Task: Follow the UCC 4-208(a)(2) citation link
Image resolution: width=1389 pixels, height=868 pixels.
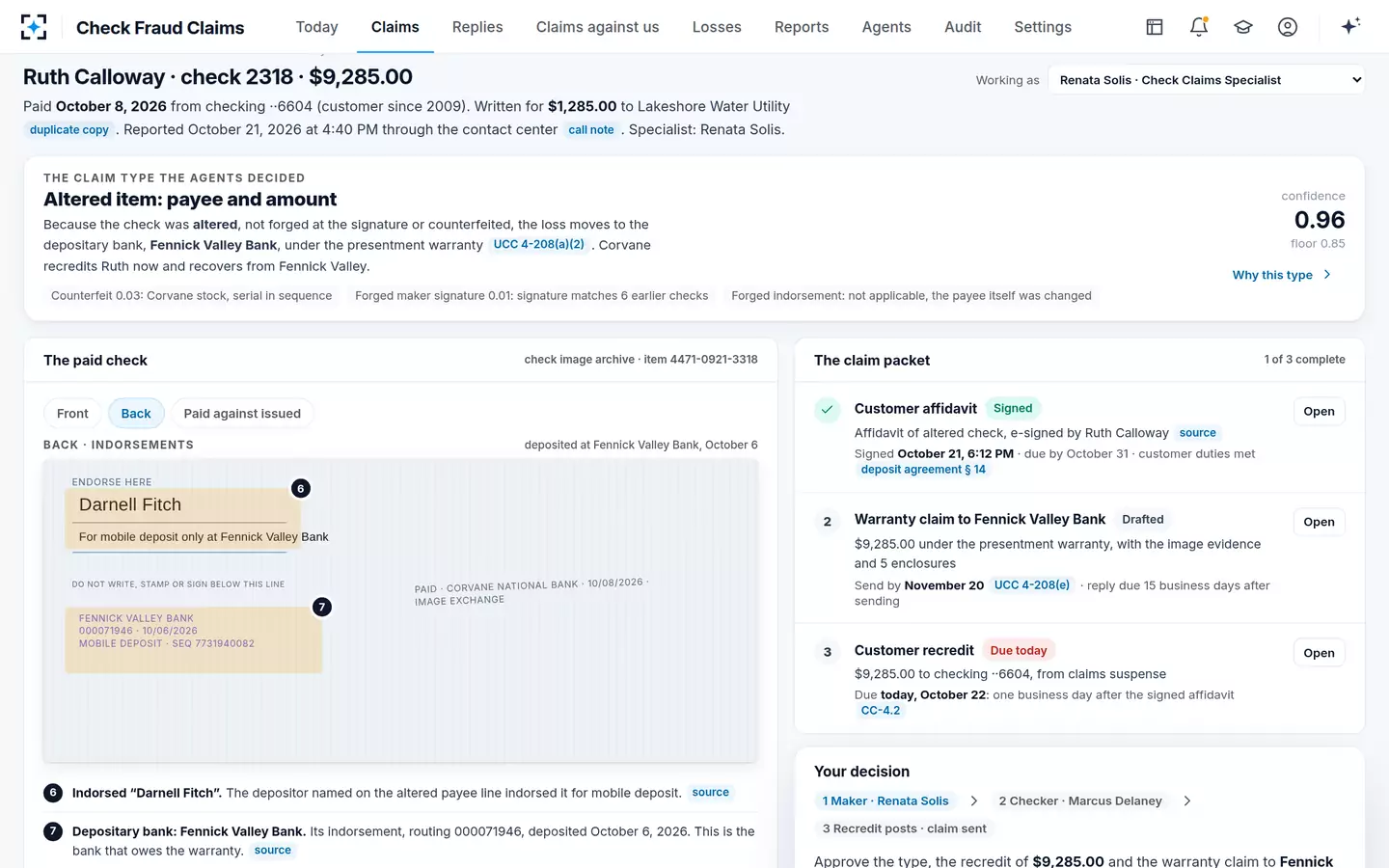Action: click(538, 245)
